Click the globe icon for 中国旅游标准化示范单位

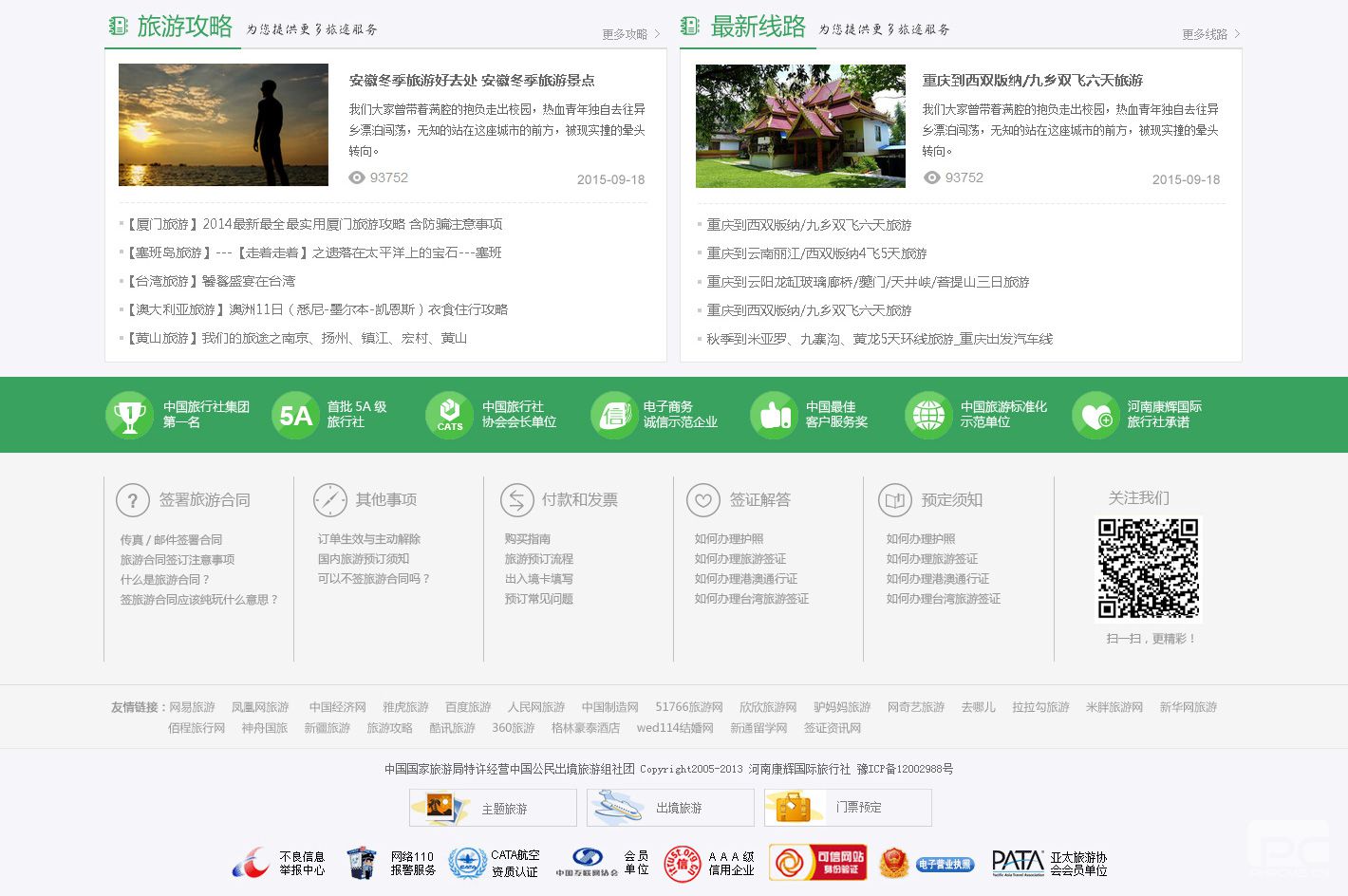click(928, 416)
